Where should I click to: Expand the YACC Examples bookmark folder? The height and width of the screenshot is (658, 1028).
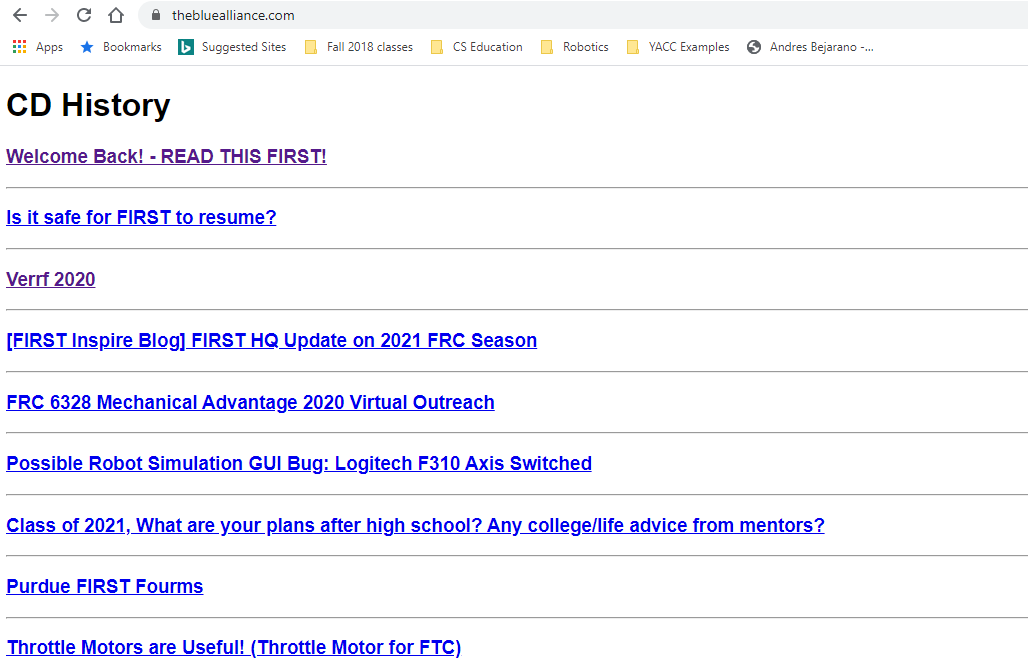678,47
